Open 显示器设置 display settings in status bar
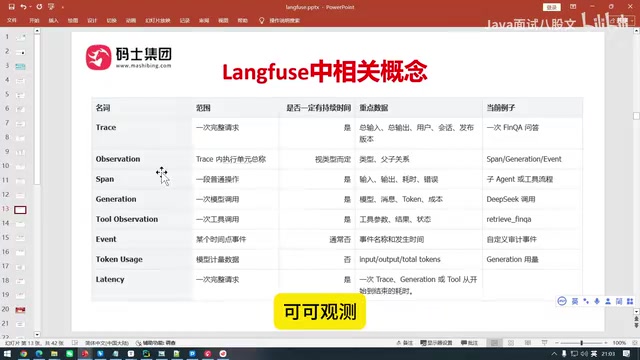The image size is (640, 360). tap(436, 343)
